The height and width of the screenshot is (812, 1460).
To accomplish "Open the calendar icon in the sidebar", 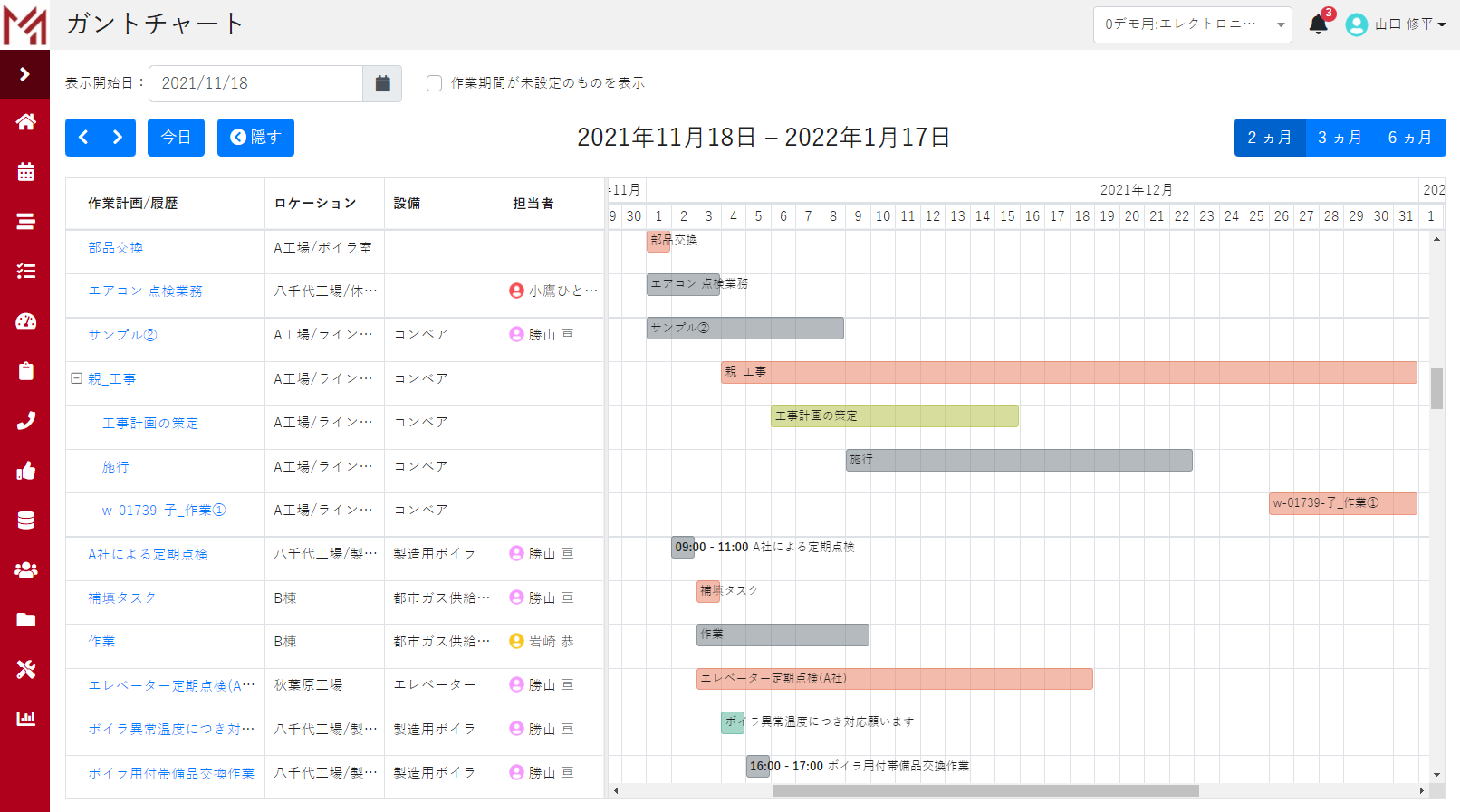I will [x=25, y=172].
